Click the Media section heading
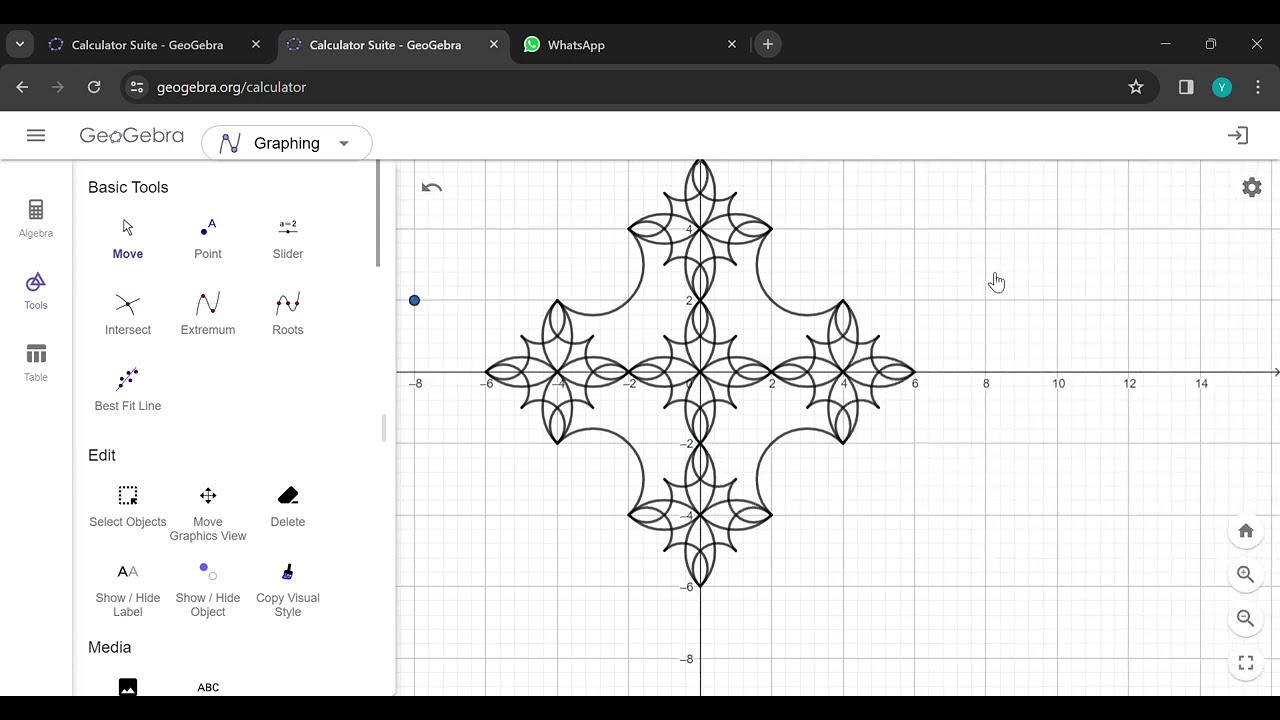1280x720 pixels. click(x=110, y=647)
